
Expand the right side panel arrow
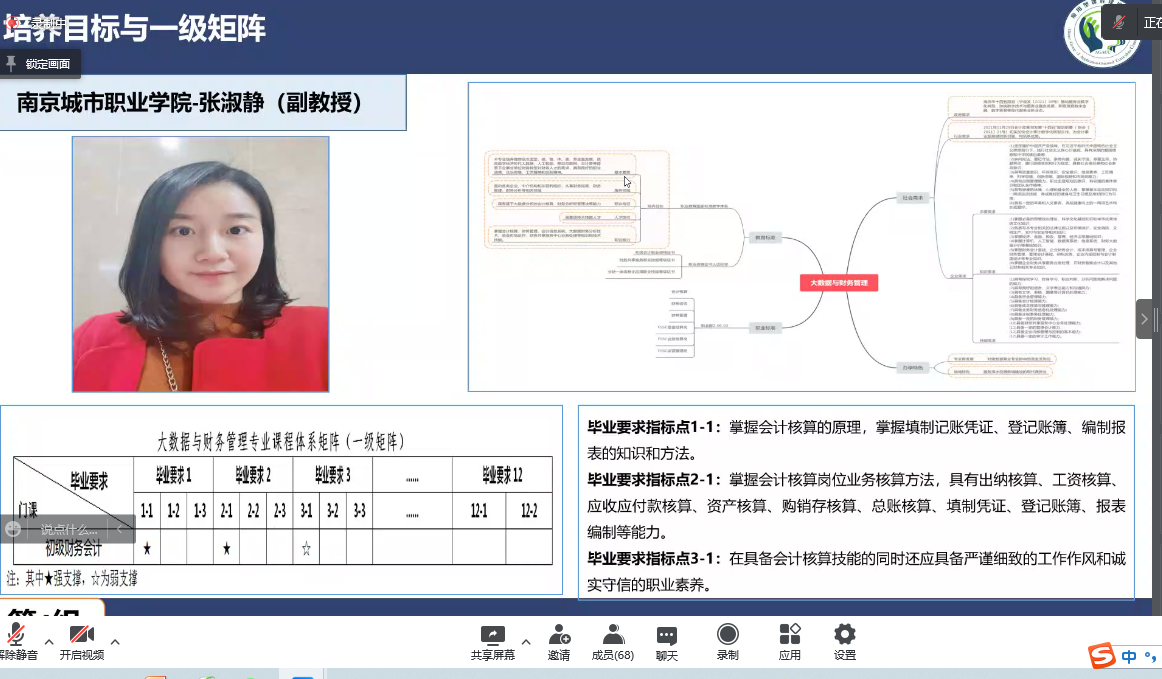pos(1145,319)
